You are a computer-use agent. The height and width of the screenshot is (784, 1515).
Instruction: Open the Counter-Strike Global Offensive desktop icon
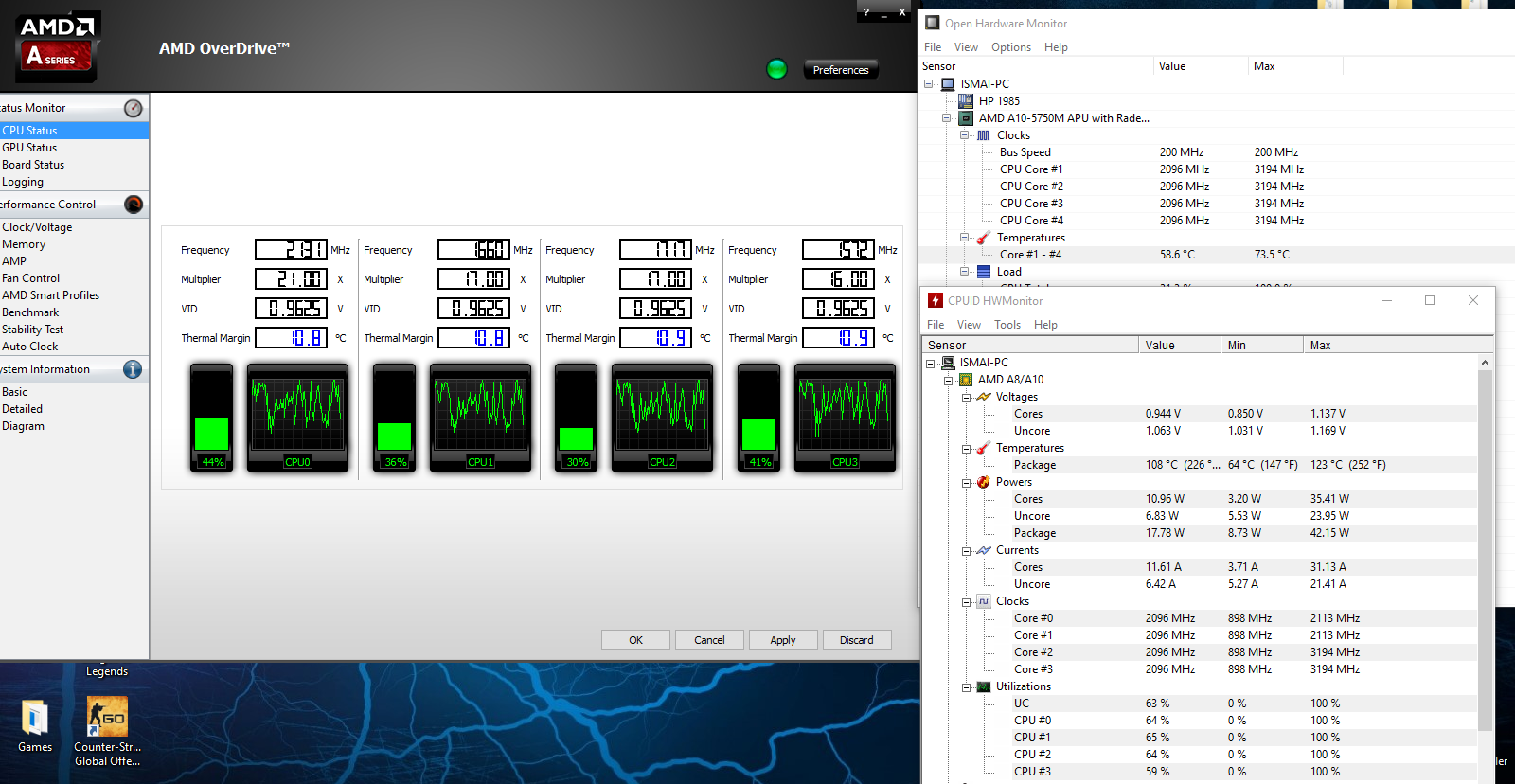point(107,732)
